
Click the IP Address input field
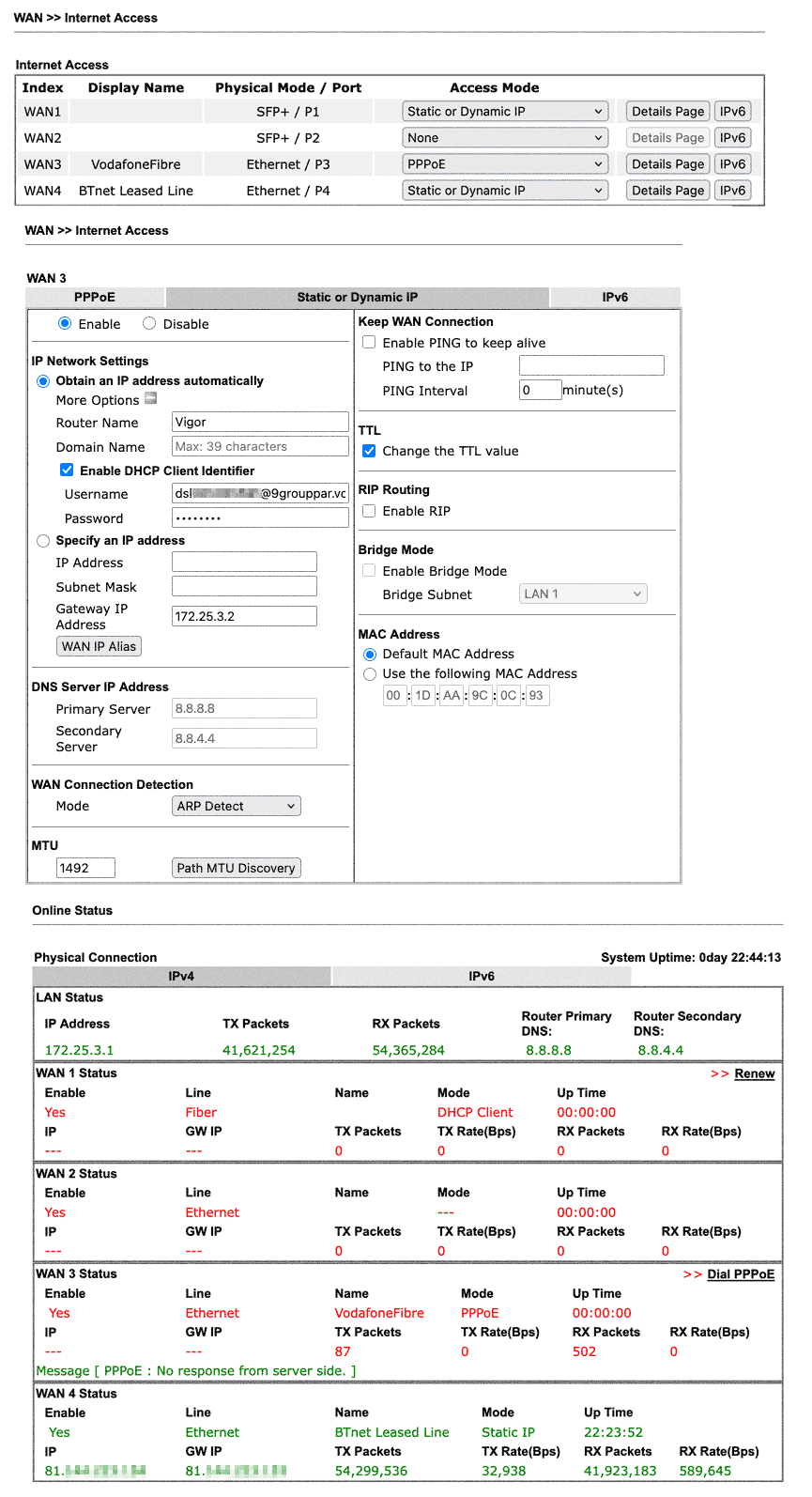244,562
